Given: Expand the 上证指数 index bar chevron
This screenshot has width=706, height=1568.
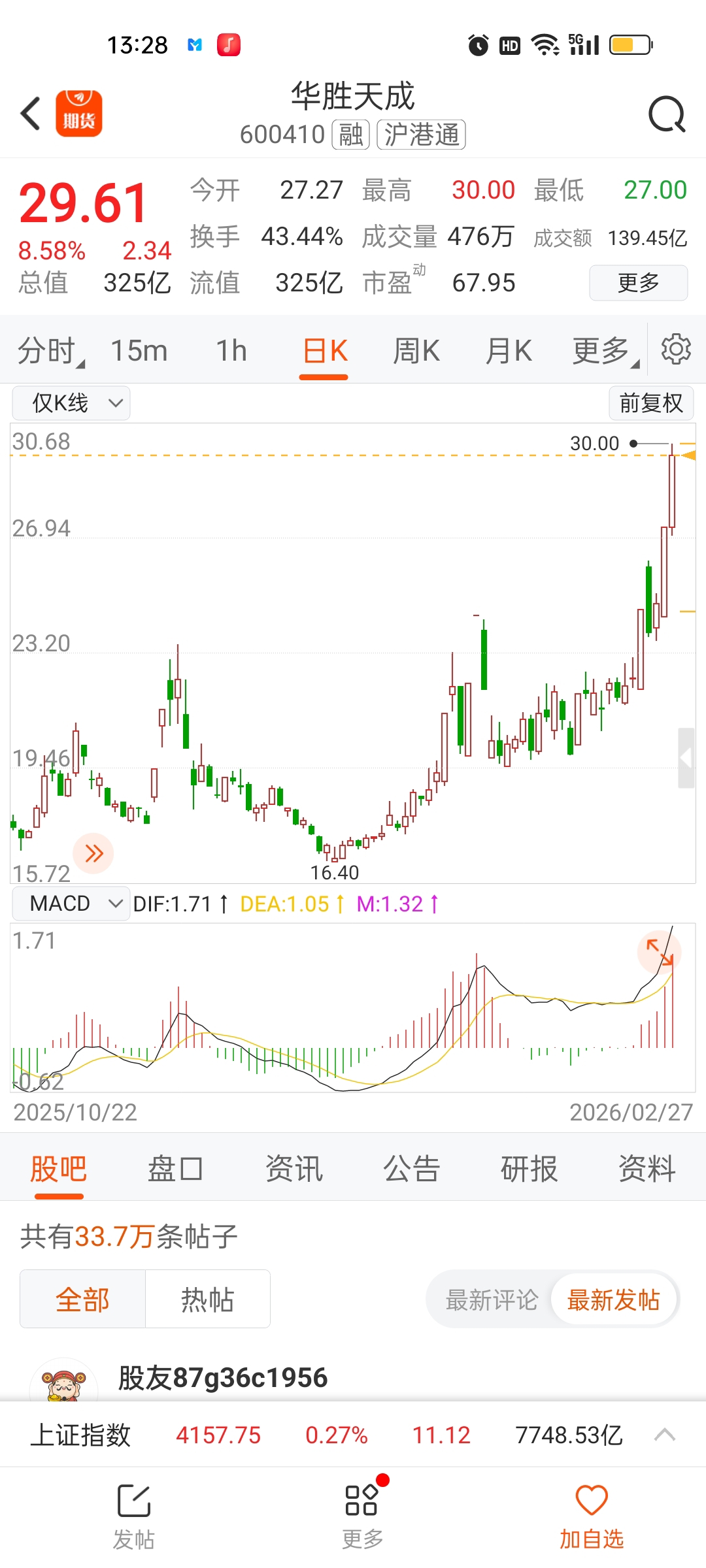Looking at the screenshot, I should (x=665, y=1435).
